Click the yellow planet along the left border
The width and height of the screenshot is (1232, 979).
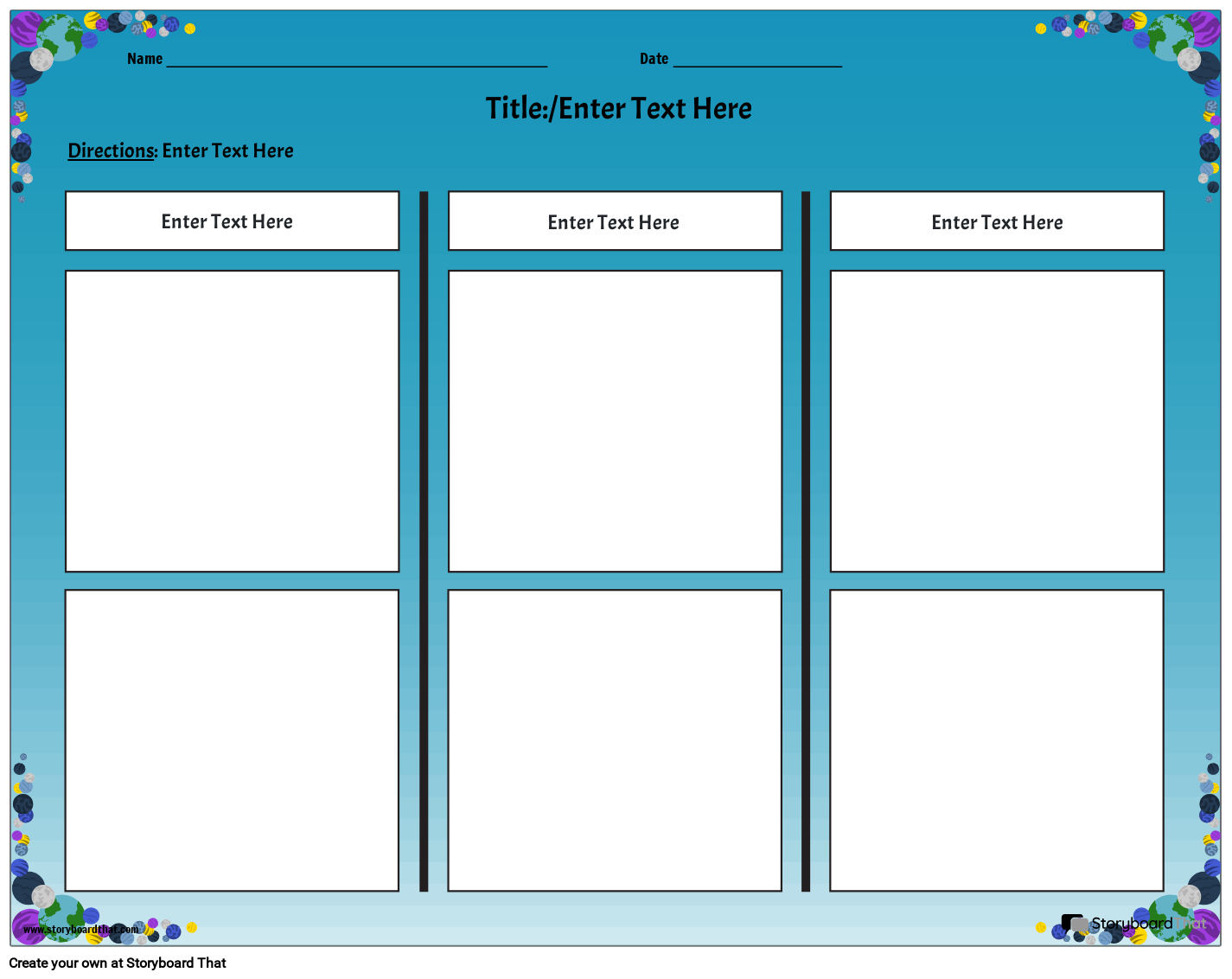click(22, 116)
